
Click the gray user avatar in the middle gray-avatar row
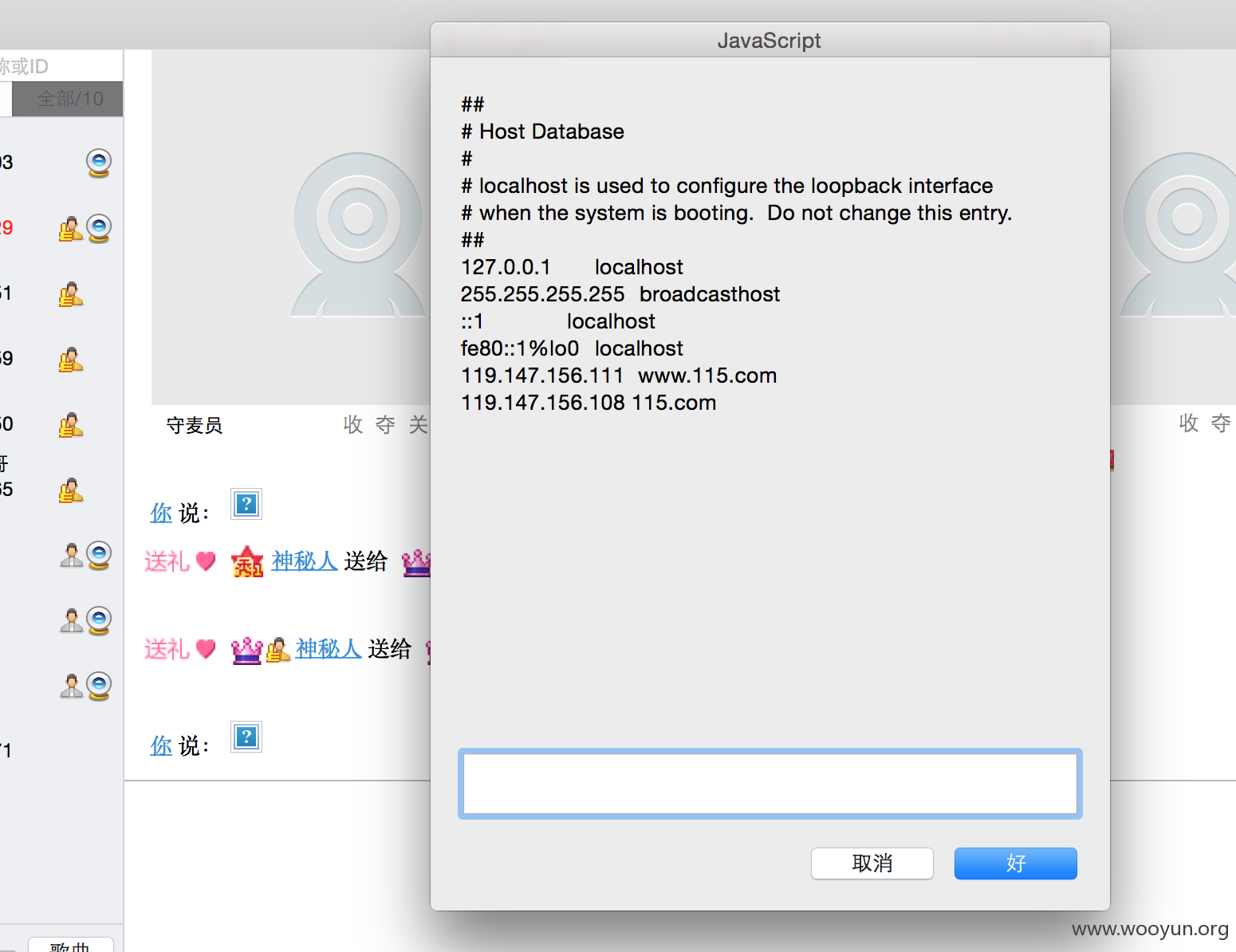point(71,620)
